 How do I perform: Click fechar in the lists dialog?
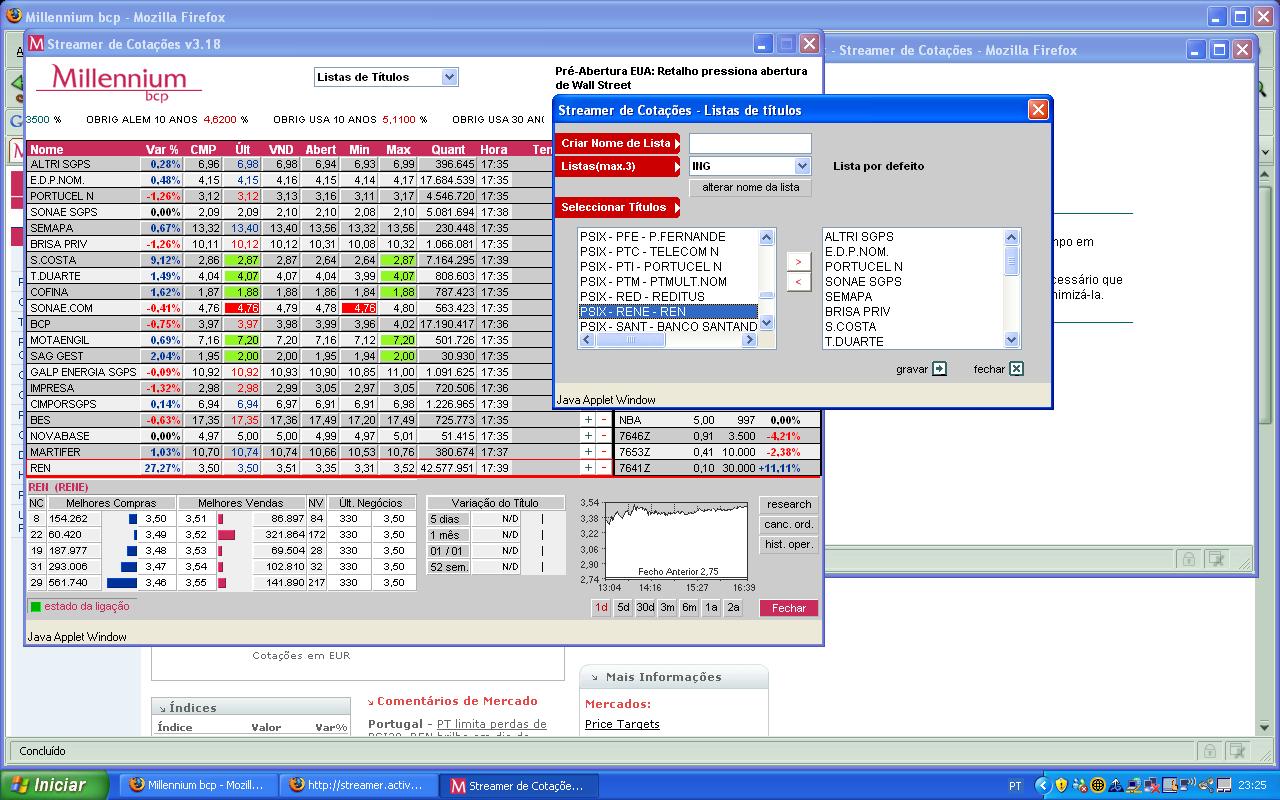pyautogui.click(x=998, y=369)
